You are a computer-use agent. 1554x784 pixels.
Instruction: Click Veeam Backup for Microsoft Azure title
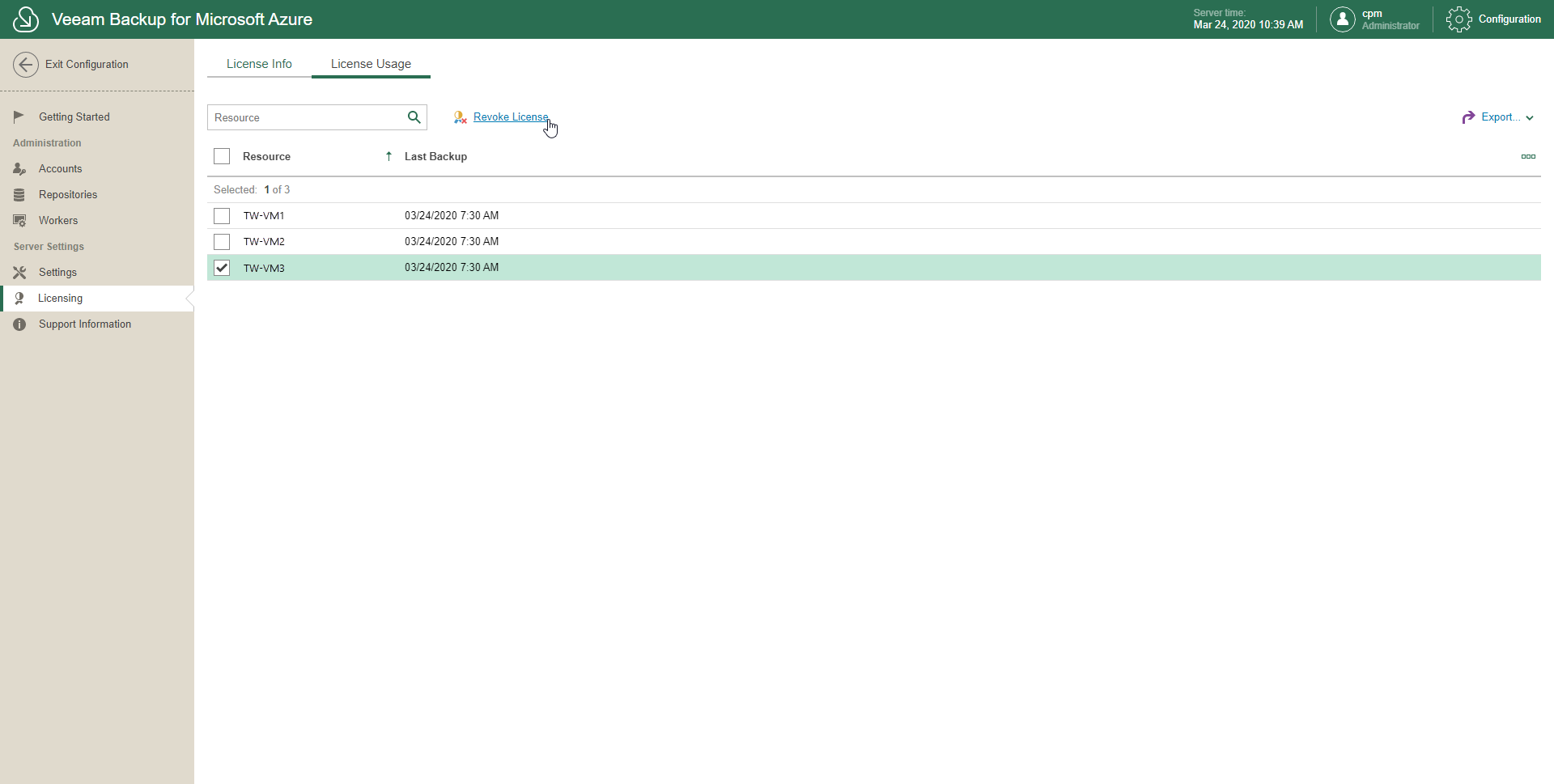tap(182, 19)
